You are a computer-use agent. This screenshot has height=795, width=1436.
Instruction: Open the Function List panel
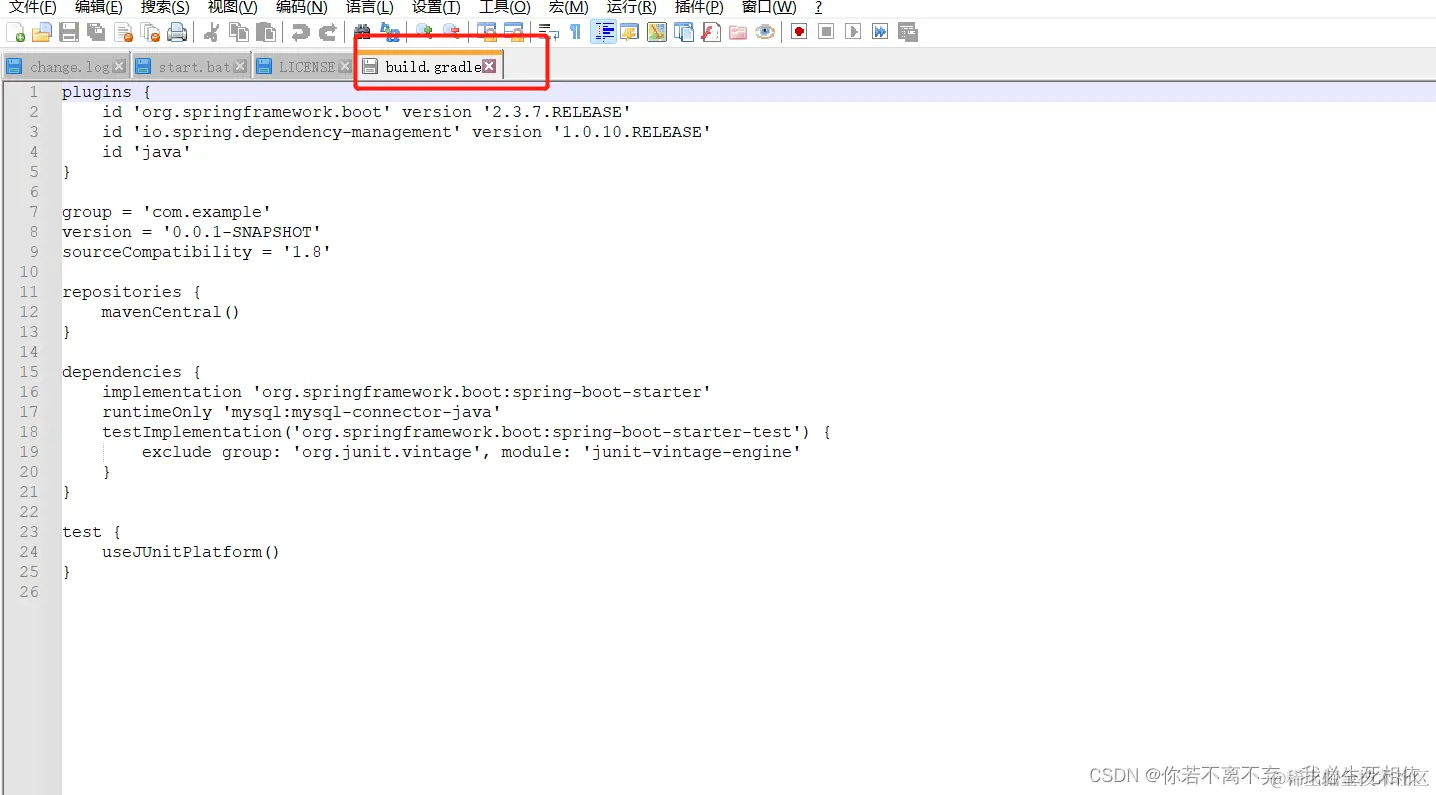point(711,32)
